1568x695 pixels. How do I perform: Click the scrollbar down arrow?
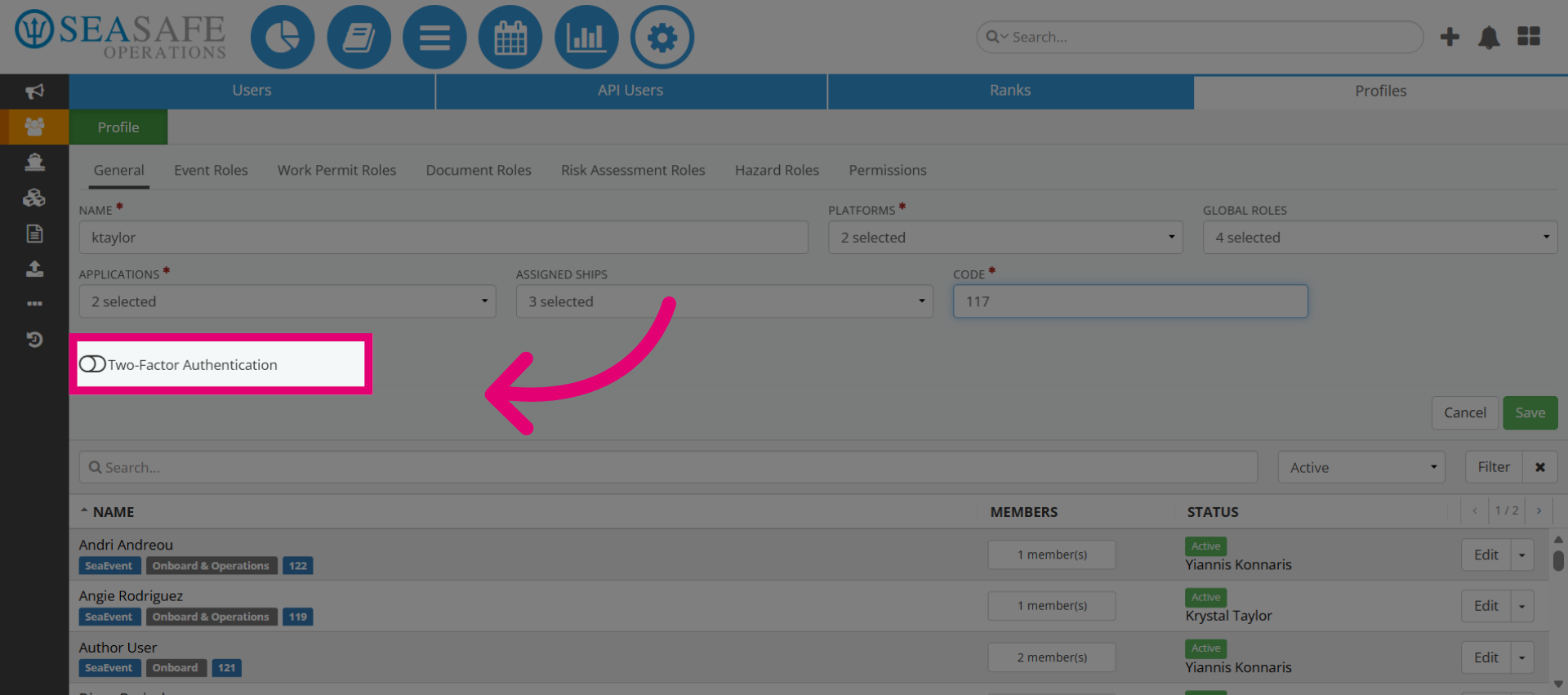tap(1558, 684)
